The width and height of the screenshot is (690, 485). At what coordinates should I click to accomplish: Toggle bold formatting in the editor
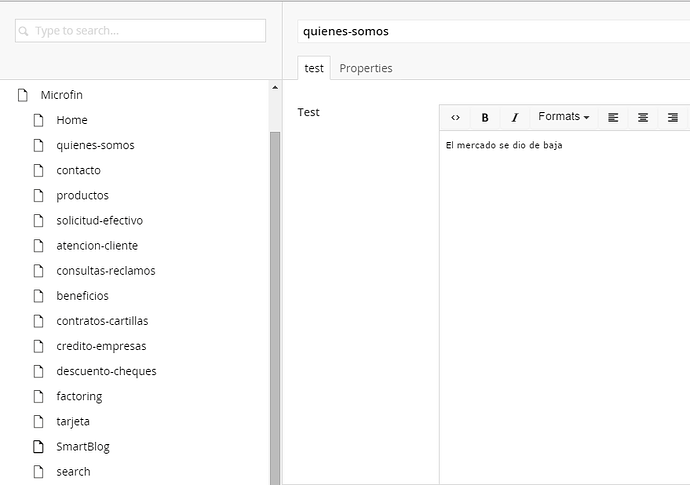[x=485, y=117]
